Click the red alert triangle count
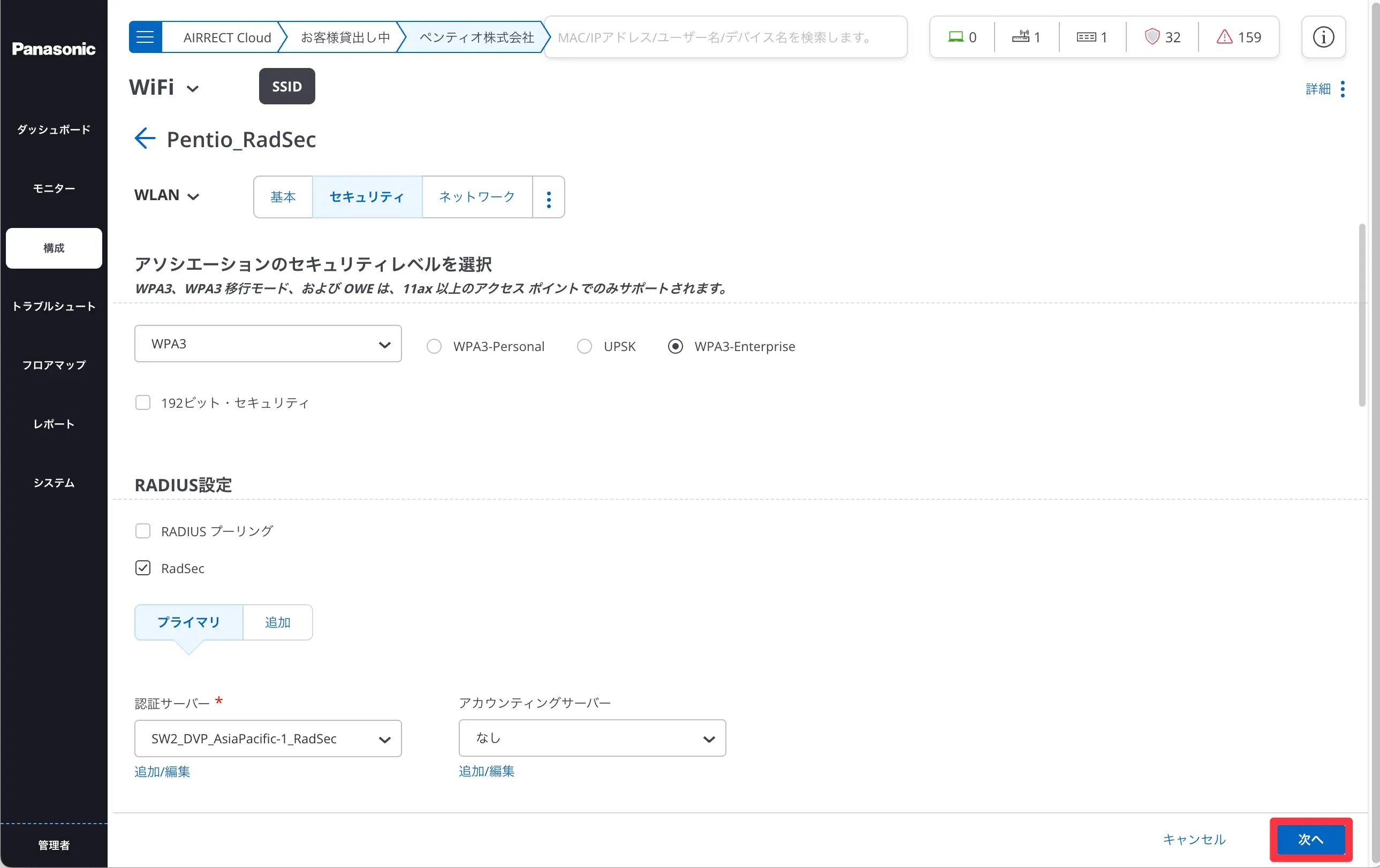The height and width of the screenshot is (868, 1380). [1238, 37]
